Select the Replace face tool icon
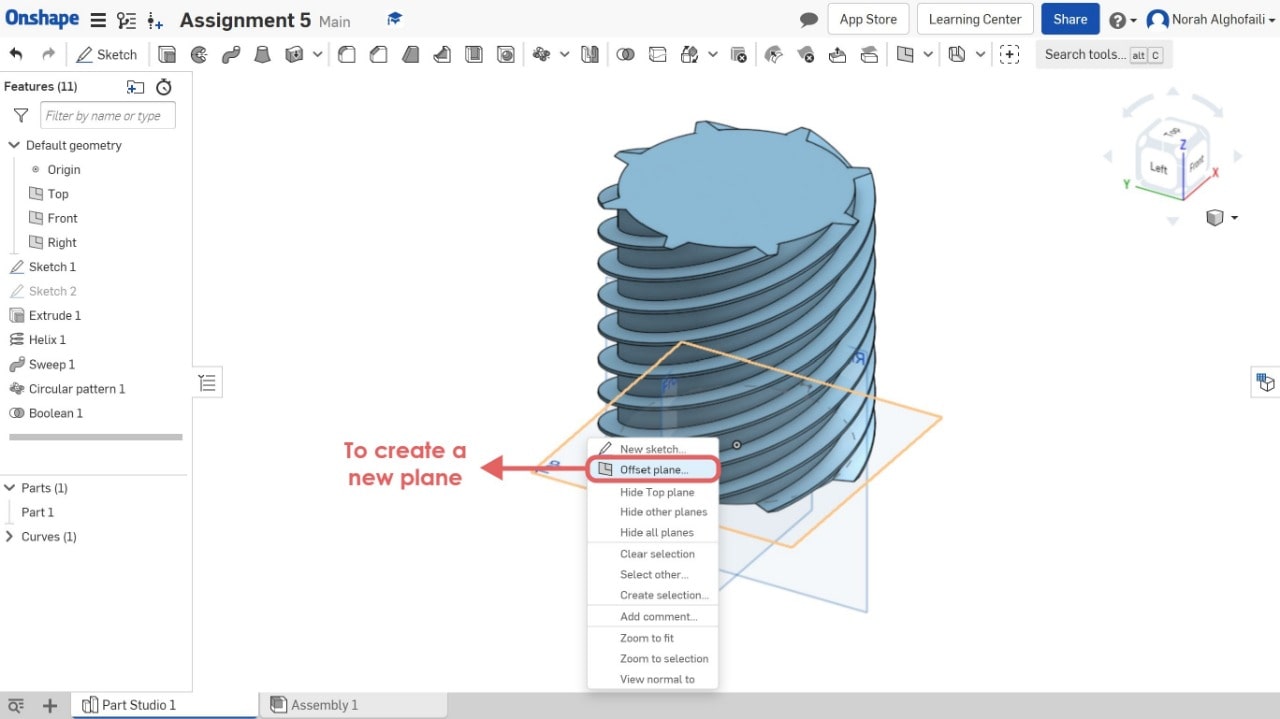Viewport: 1280px width, 719px height. pyautogui.click(x=869, y=55)
